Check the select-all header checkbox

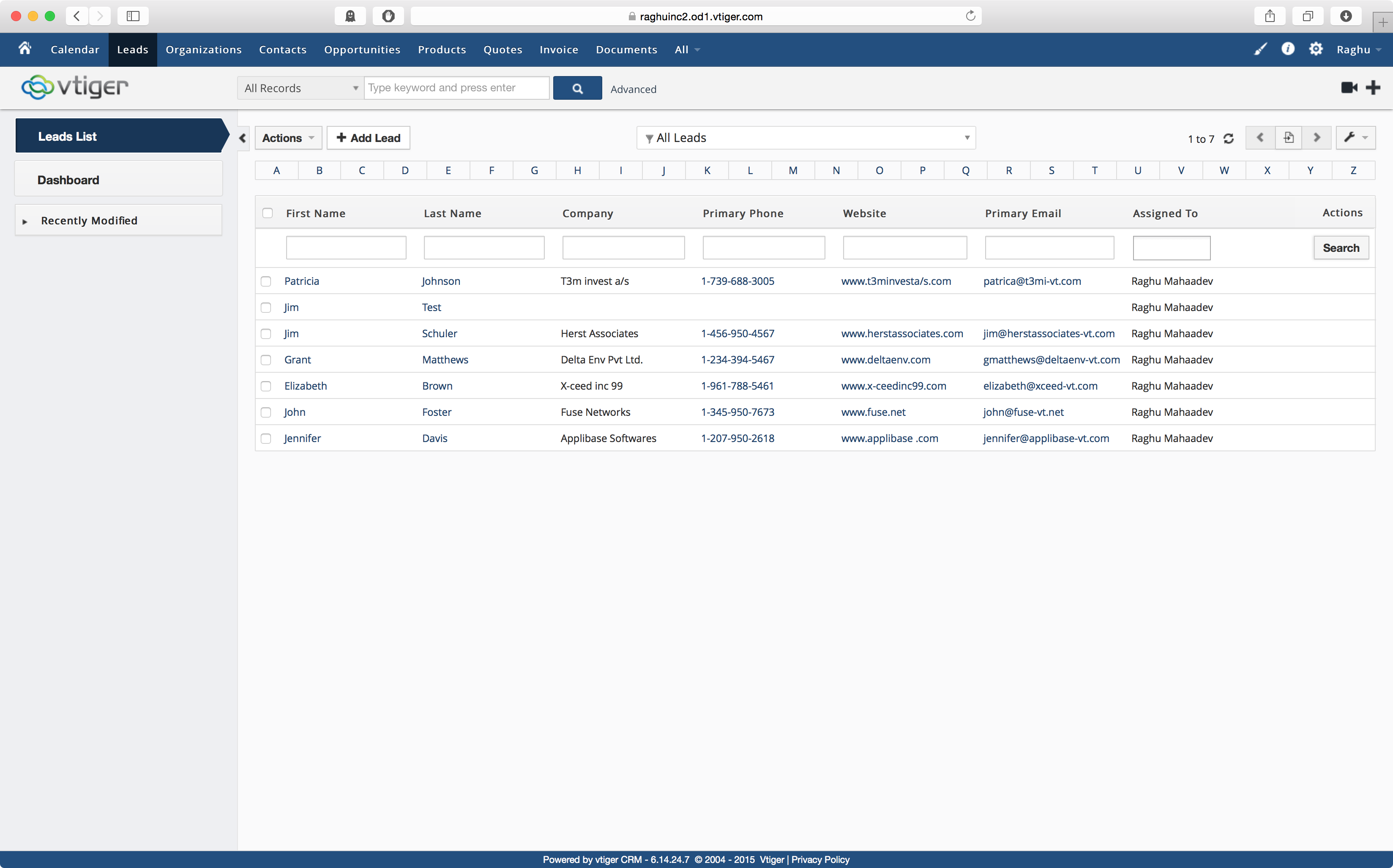click(x=268, y=213)
